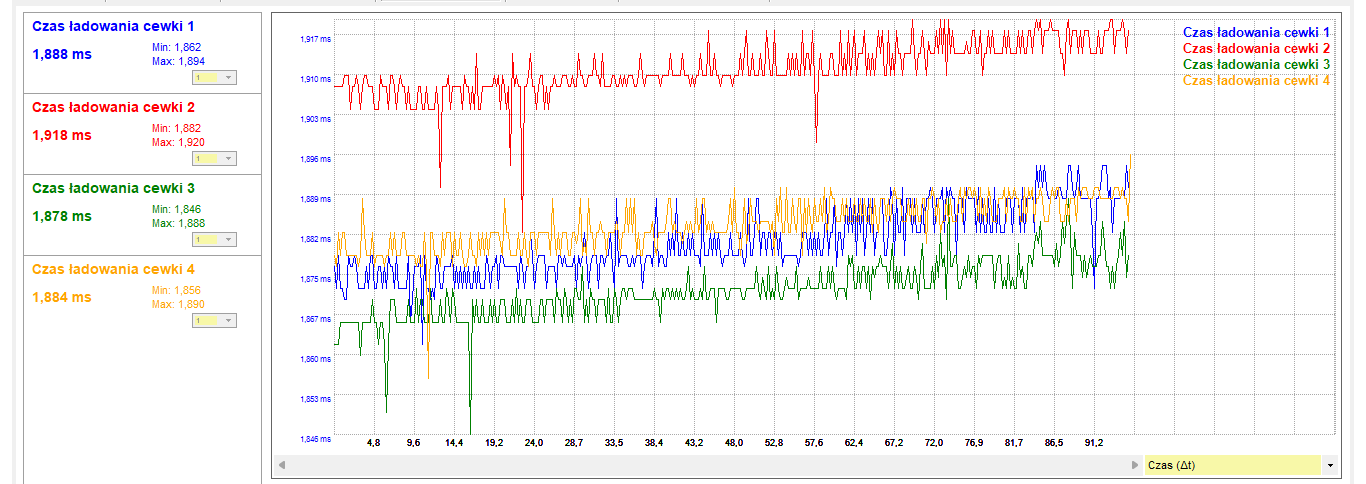Click the right scroll arrow below chart
1366x484 pixels.
pos(1134,465)
